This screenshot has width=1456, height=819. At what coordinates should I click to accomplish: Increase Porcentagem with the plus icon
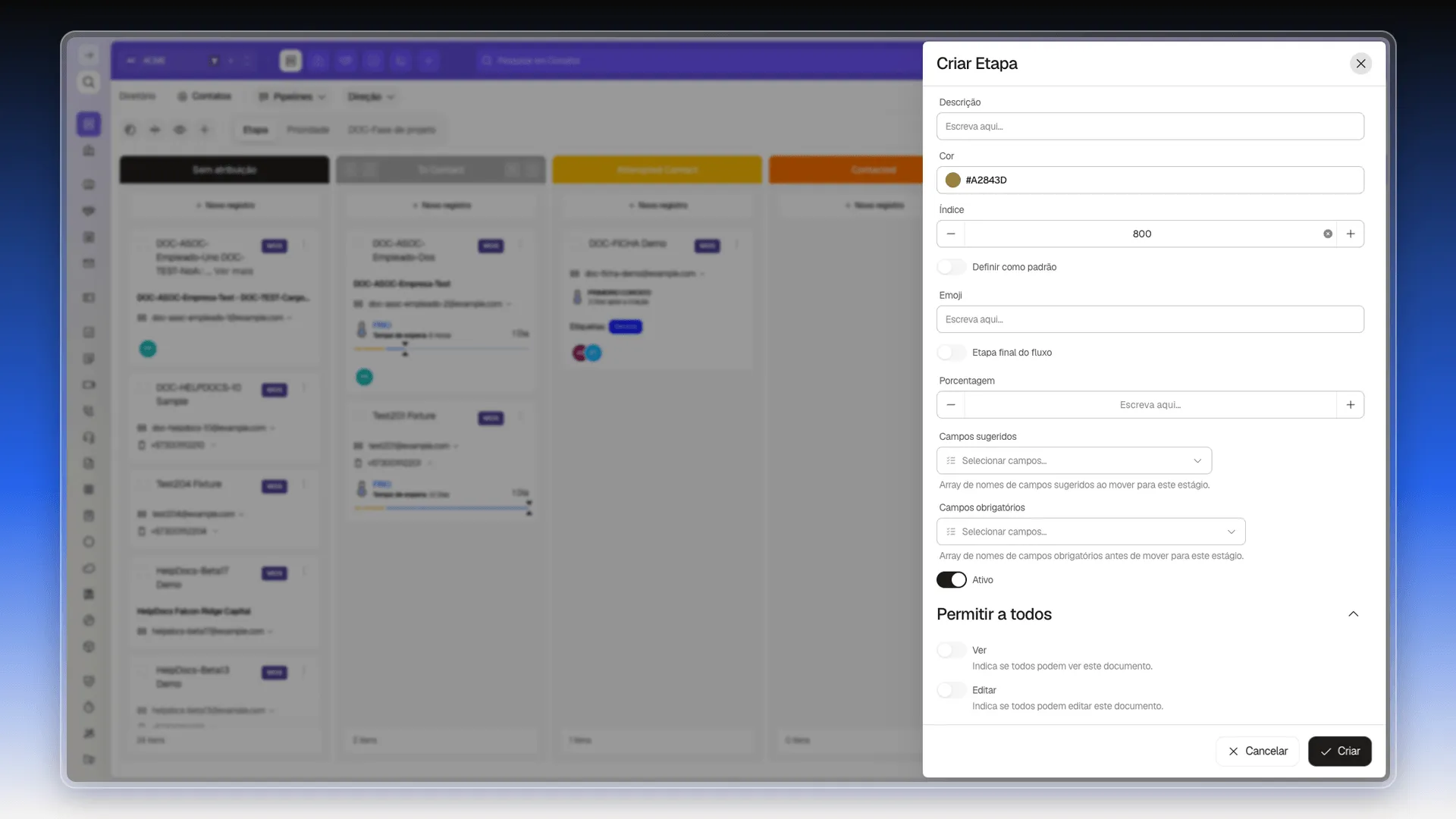click(1350, 405)
